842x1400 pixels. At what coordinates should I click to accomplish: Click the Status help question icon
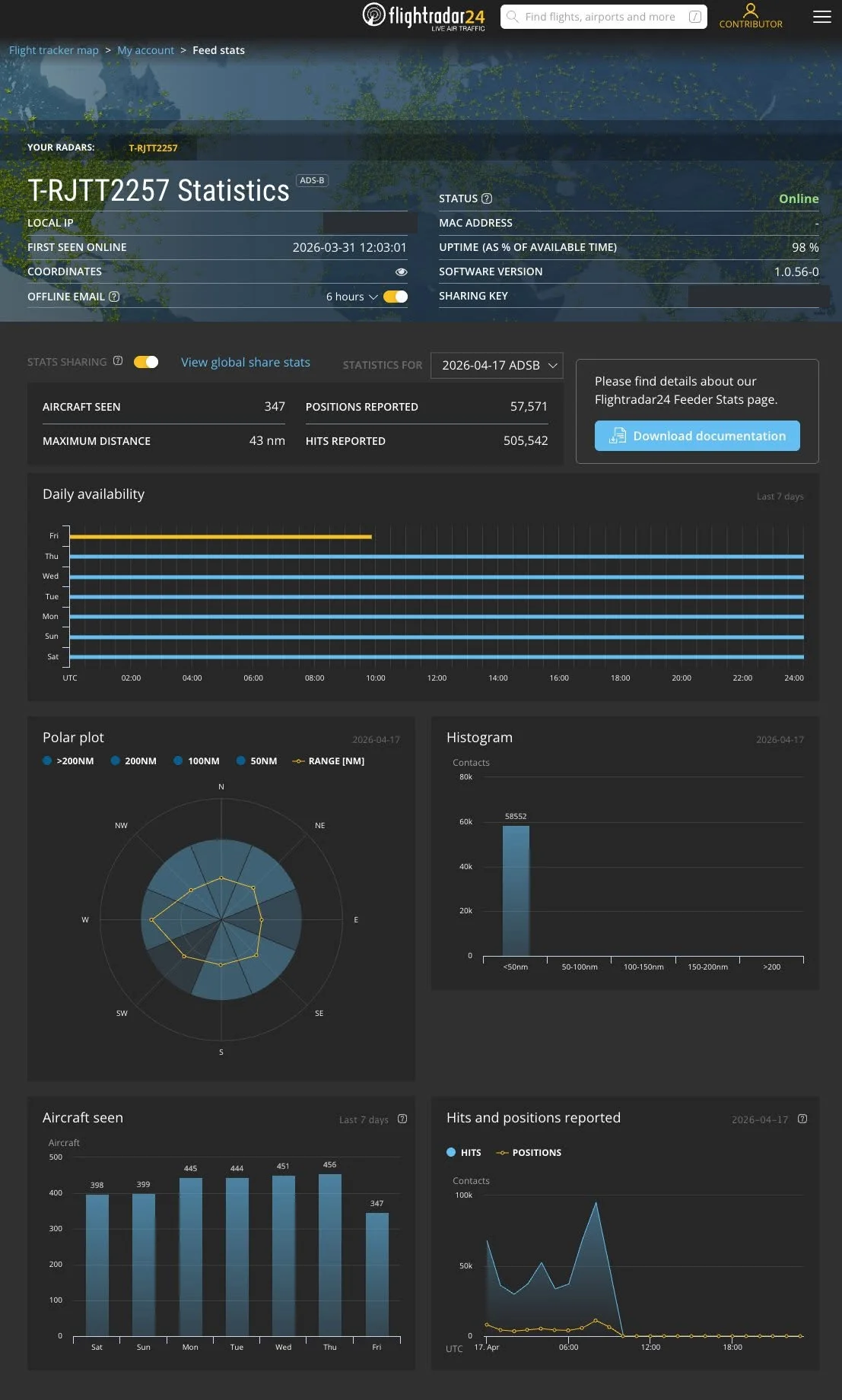[x=487, y=198]
